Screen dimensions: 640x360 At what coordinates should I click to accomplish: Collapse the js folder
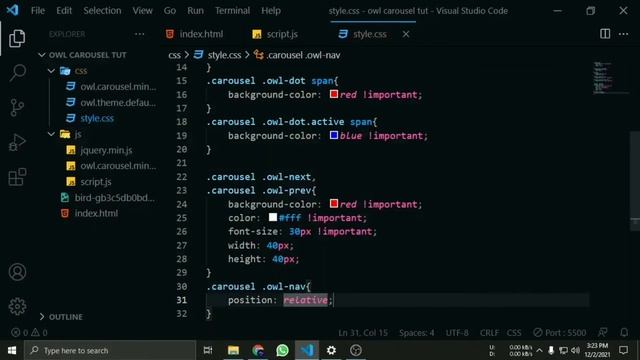[51, 134]
